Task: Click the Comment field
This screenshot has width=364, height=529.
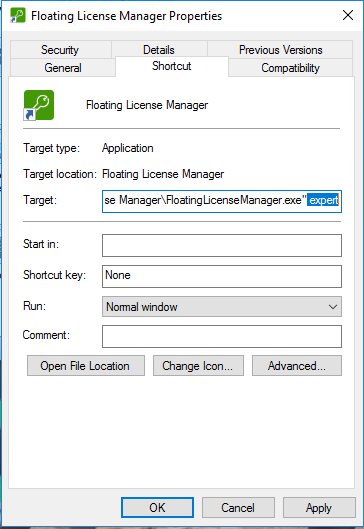Action: (x=222, y=336)
